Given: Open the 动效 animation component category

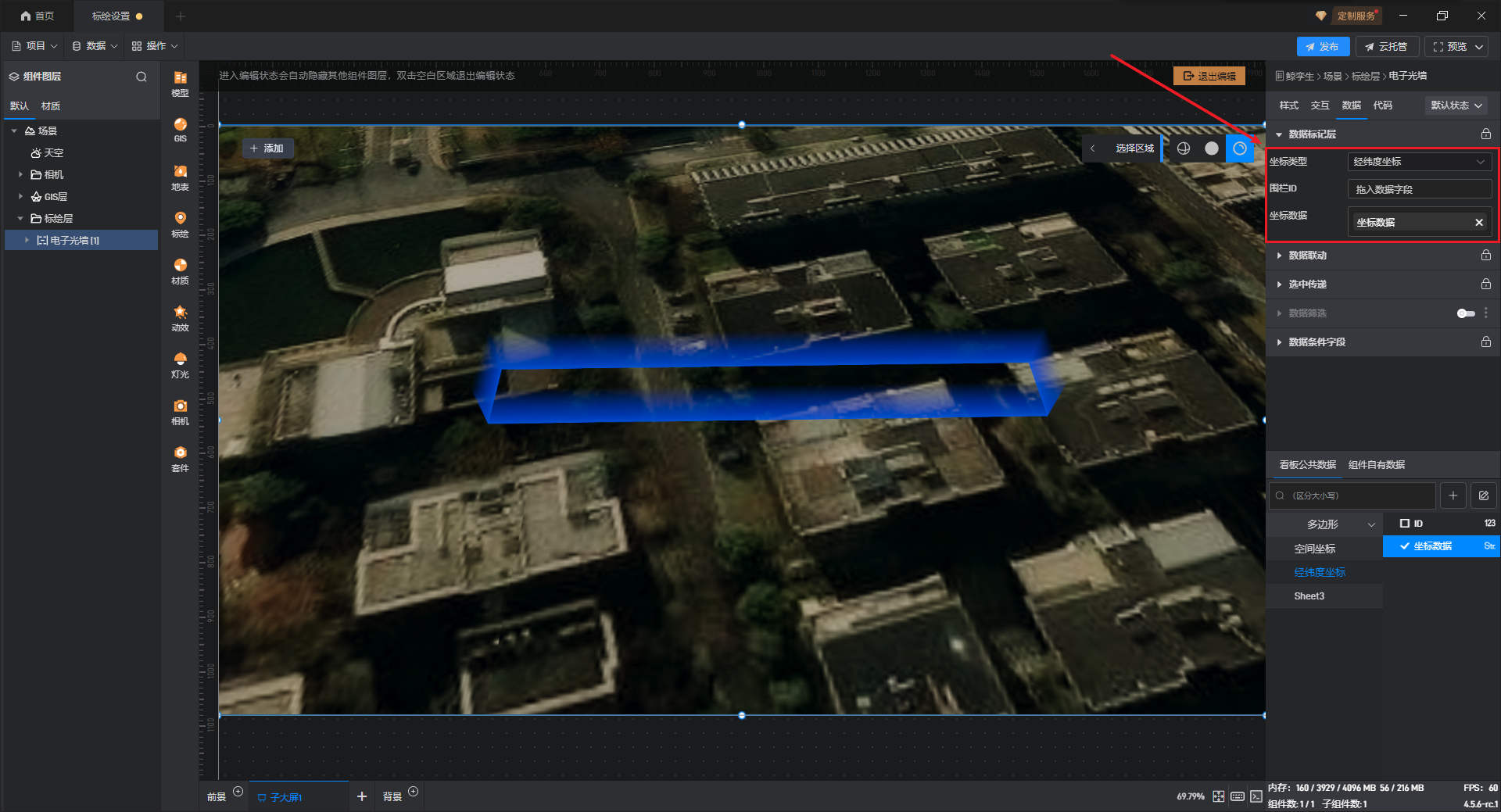Looking at the screenshot, I should [180, 318].
